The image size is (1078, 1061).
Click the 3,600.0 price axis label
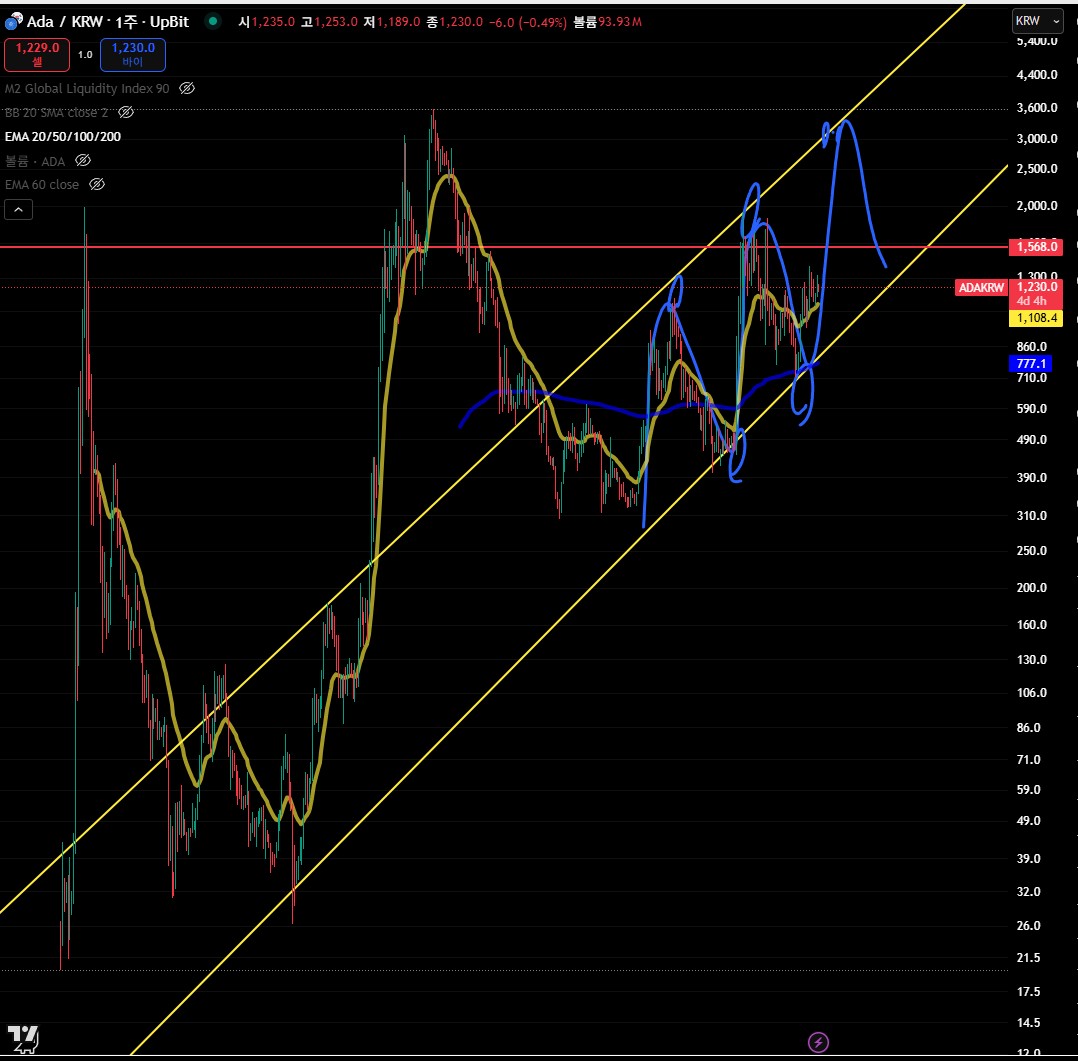pyautogui.click(x=1037, y=107)
